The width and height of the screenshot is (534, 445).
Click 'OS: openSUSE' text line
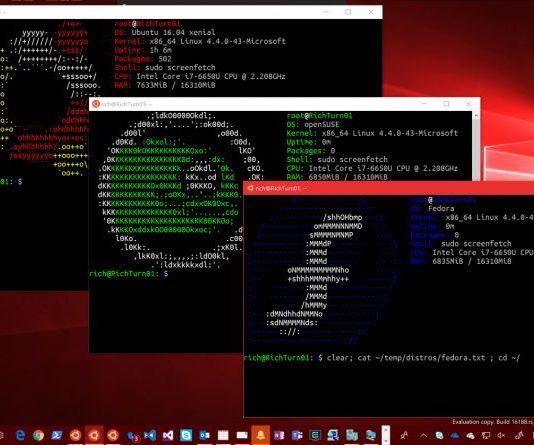(313, 124)
